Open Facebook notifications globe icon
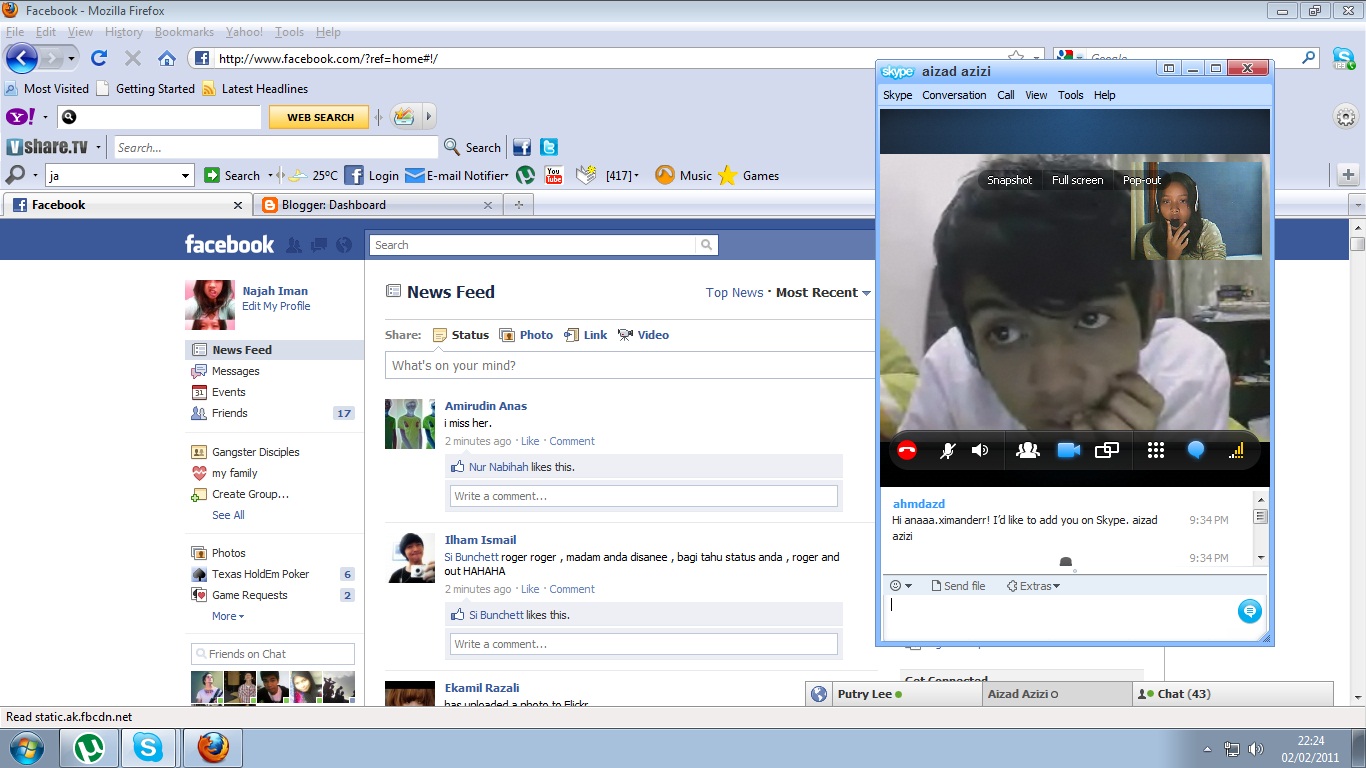The width and height of the screenshot is (1366, 768). coord(344,245)
